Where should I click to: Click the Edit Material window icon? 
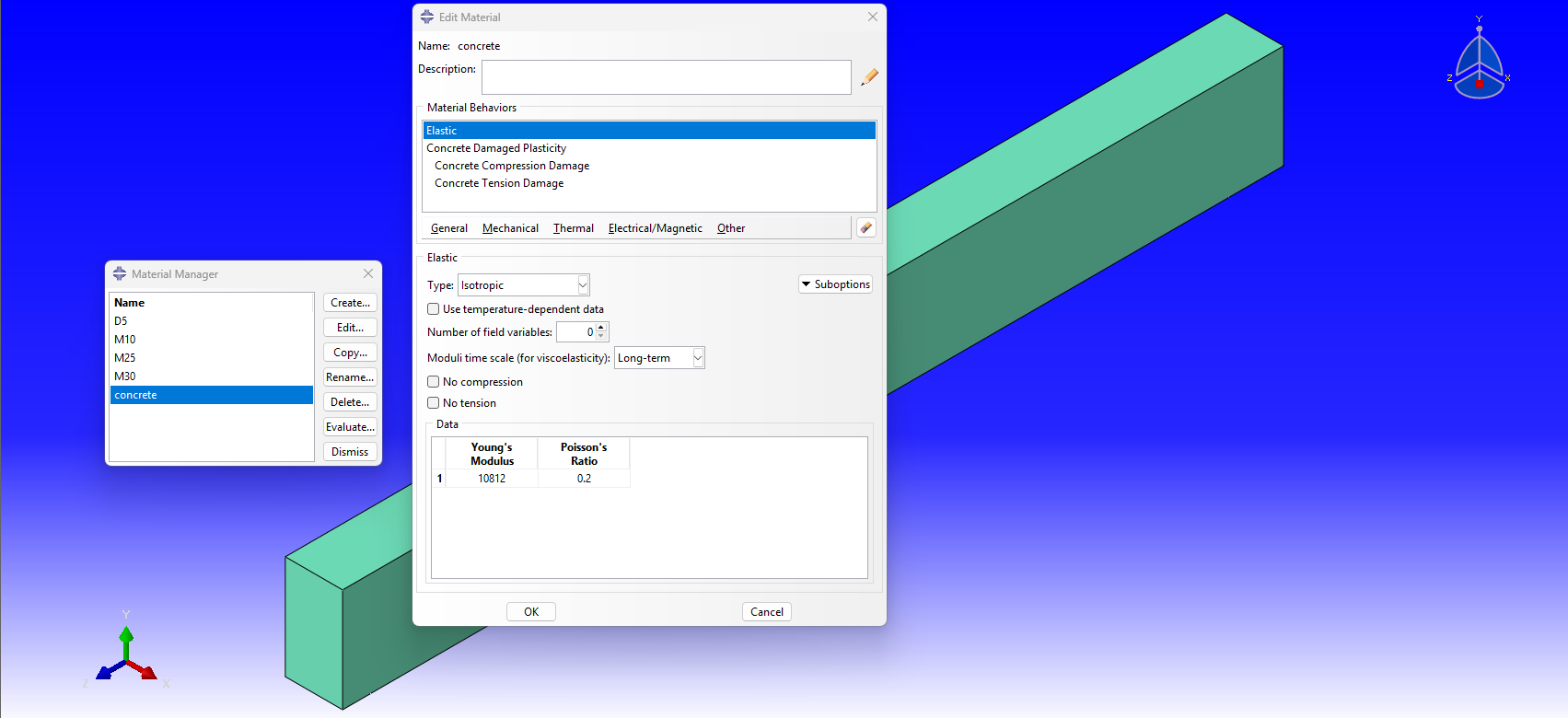point(427,17)
